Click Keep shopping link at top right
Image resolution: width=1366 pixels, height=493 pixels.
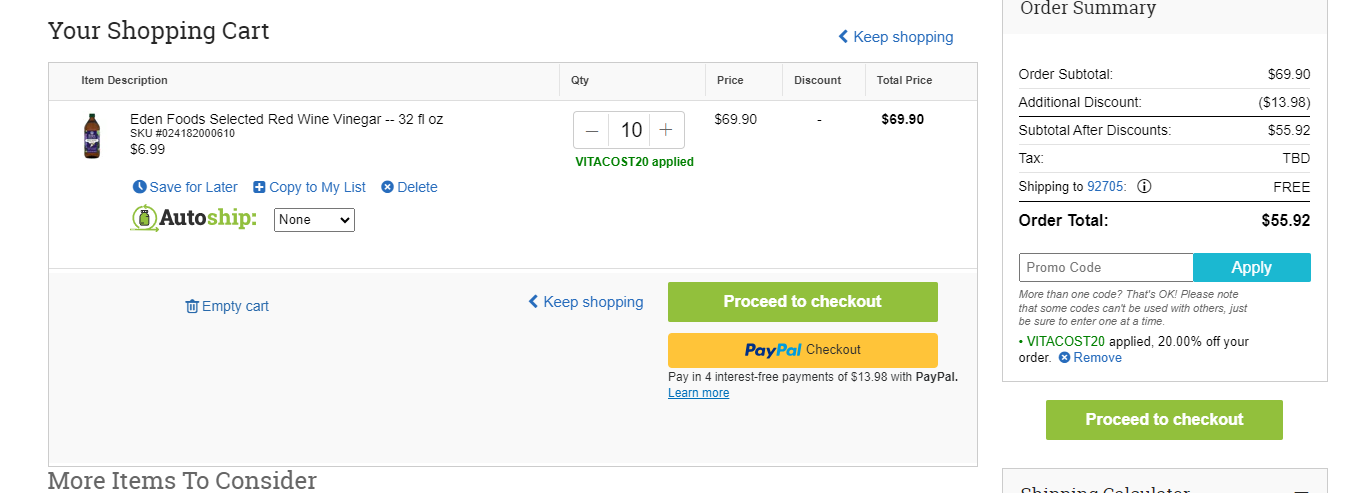click(895, 37)
